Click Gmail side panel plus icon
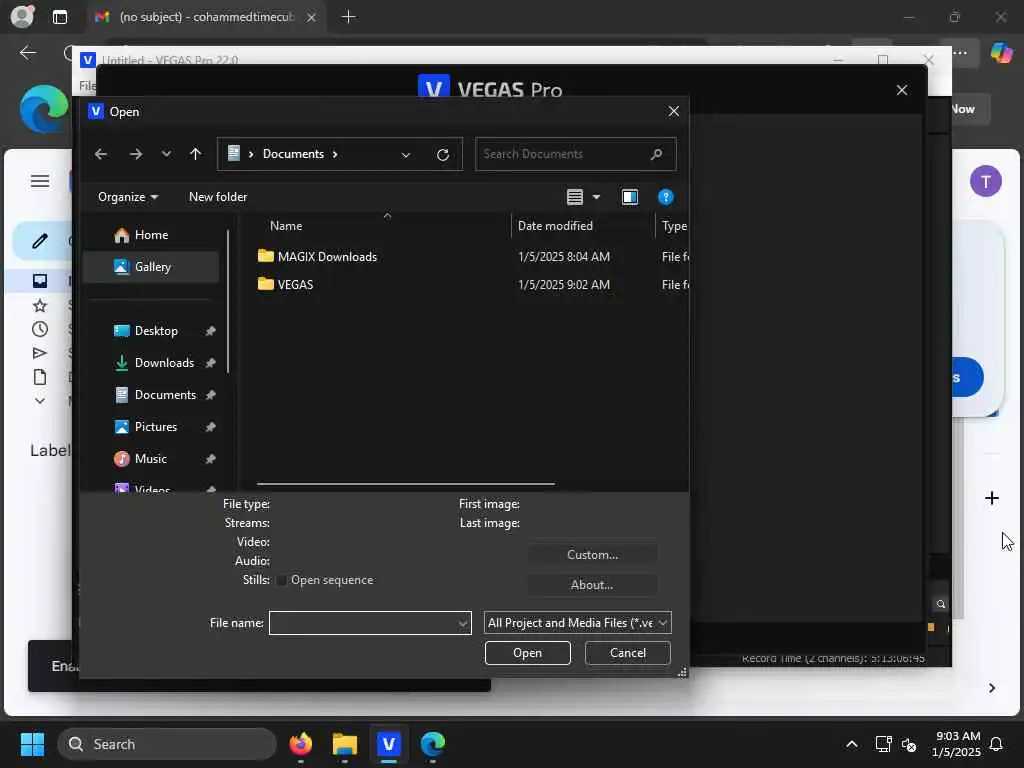Image resolution: width=1024 pixels, height=768 pixels. pyautogui.click(x=991, y=498)
